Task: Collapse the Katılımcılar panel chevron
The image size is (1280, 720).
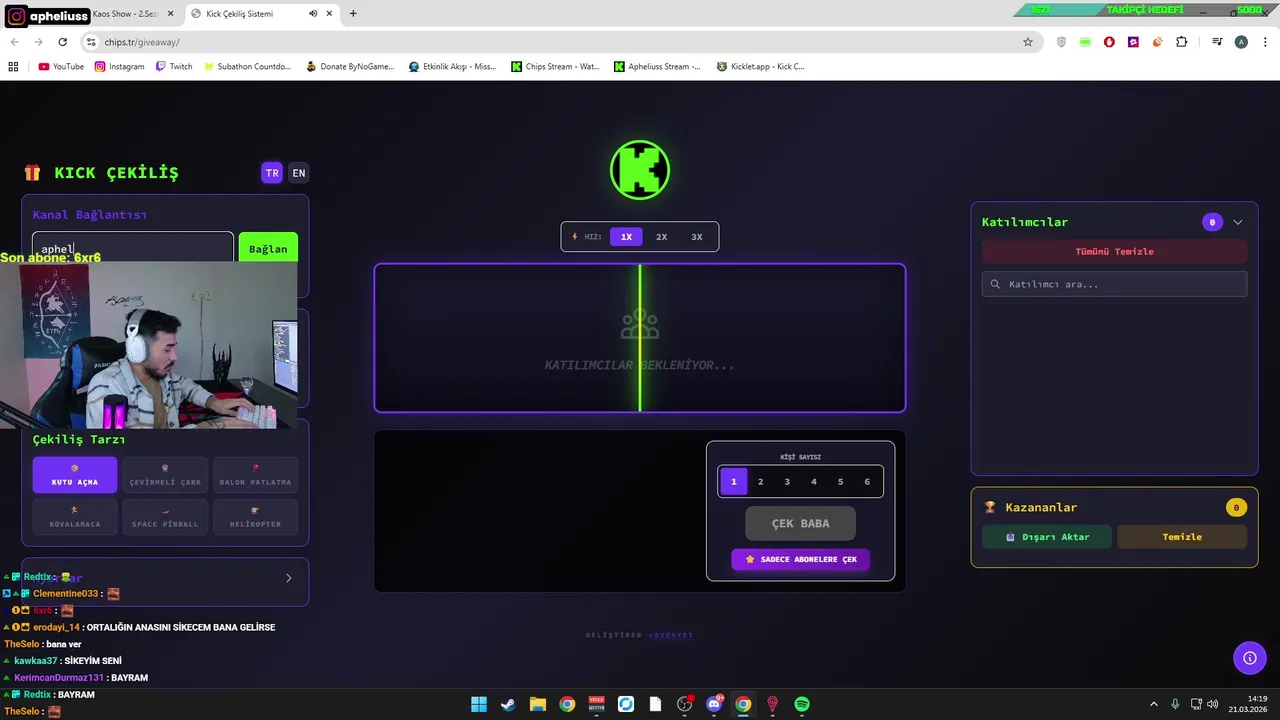Action: click(1238, 222)
